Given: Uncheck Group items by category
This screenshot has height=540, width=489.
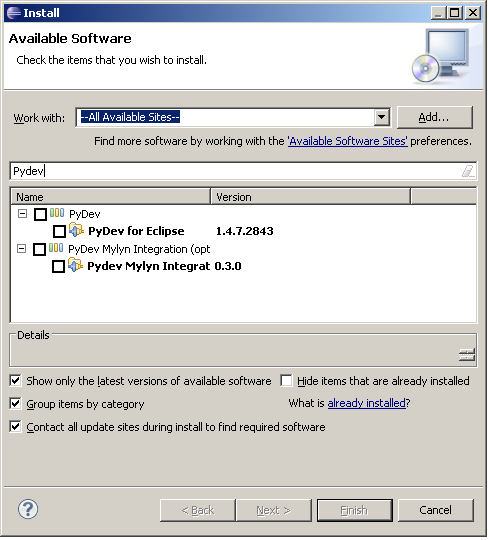Looking at the screenshot, I should 15,404.
